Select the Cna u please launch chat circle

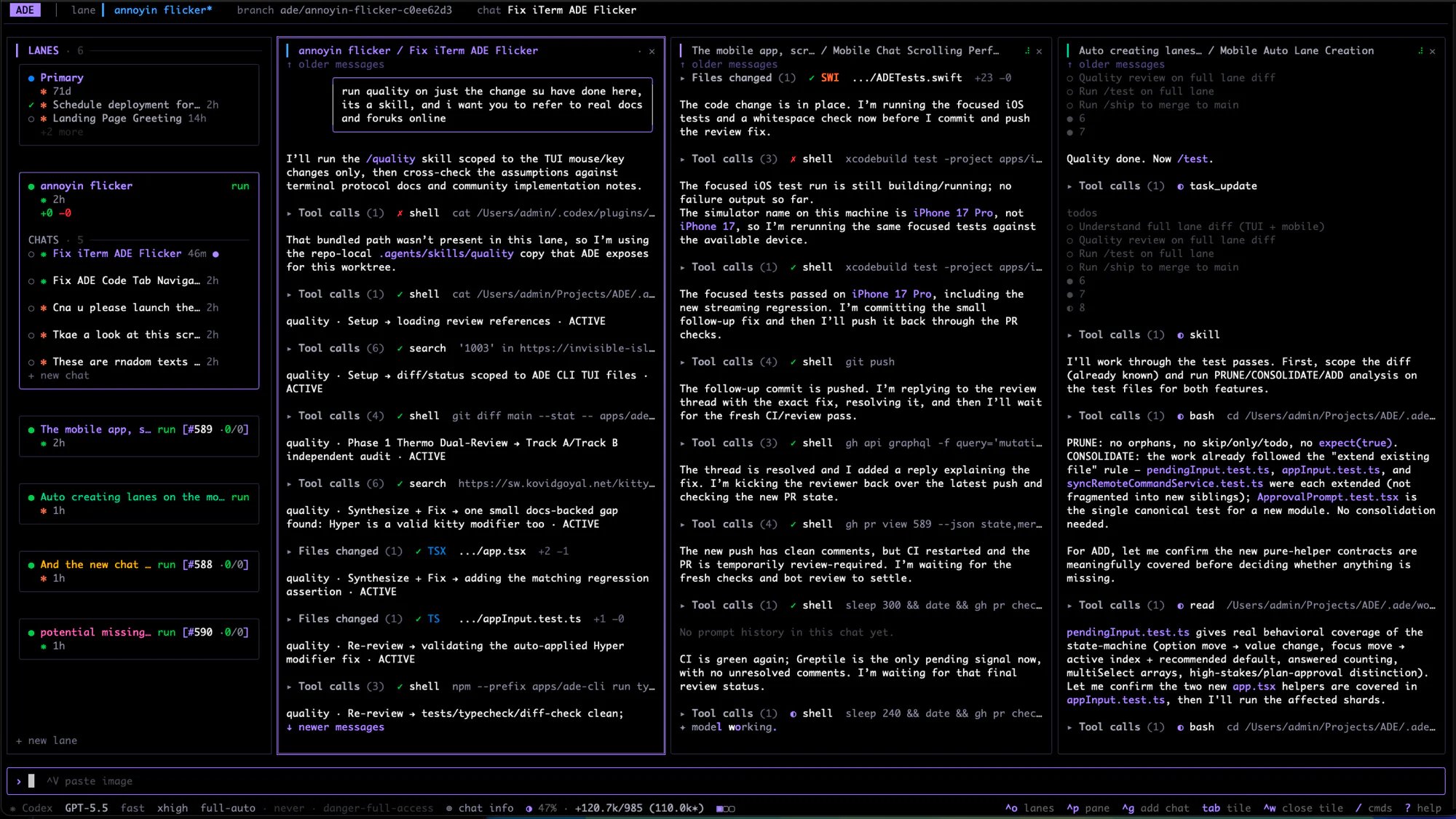coord(31,308)
